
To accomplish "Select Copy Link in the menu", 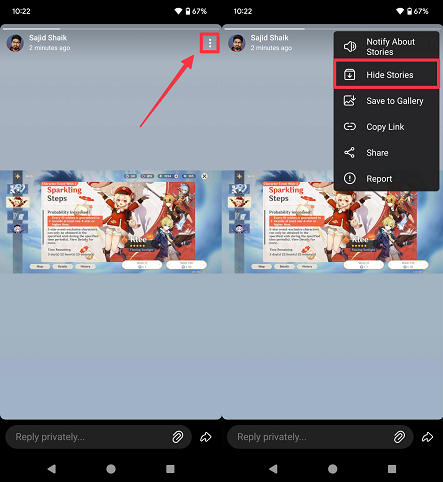I will (x=386, y=127).
